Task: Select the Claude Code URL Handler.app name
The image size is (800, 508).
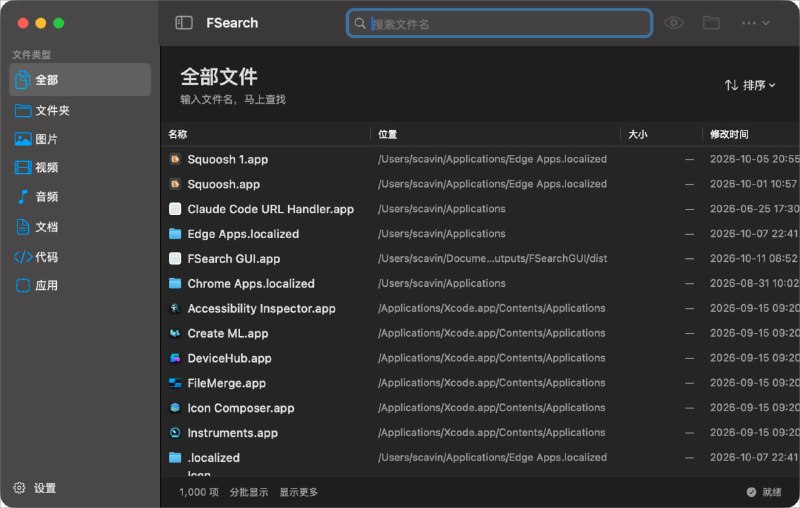Action: pos(270,209)
